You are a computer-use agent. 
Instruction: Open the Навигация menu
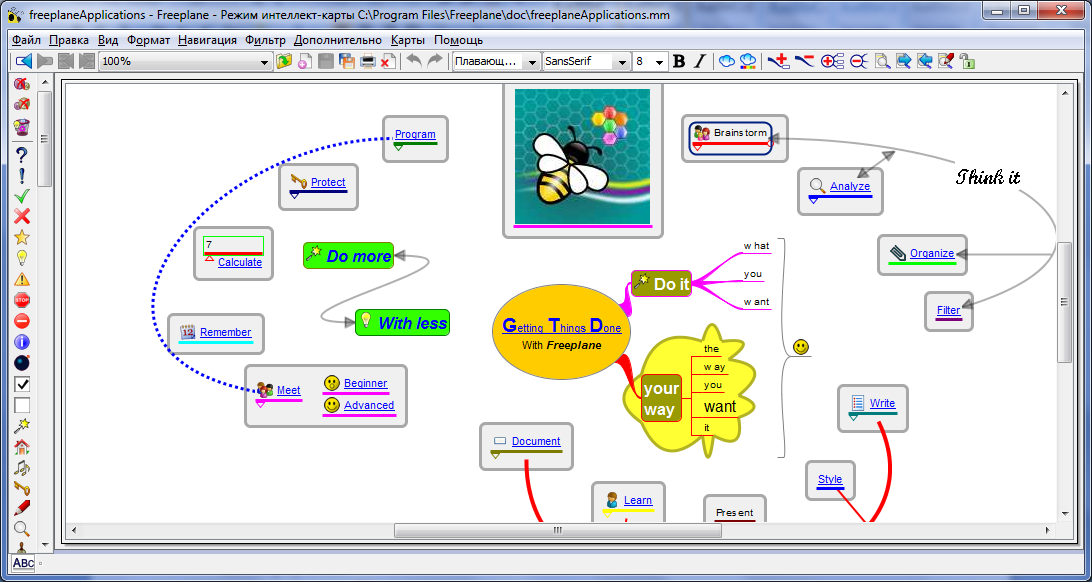tap(207, 40)
